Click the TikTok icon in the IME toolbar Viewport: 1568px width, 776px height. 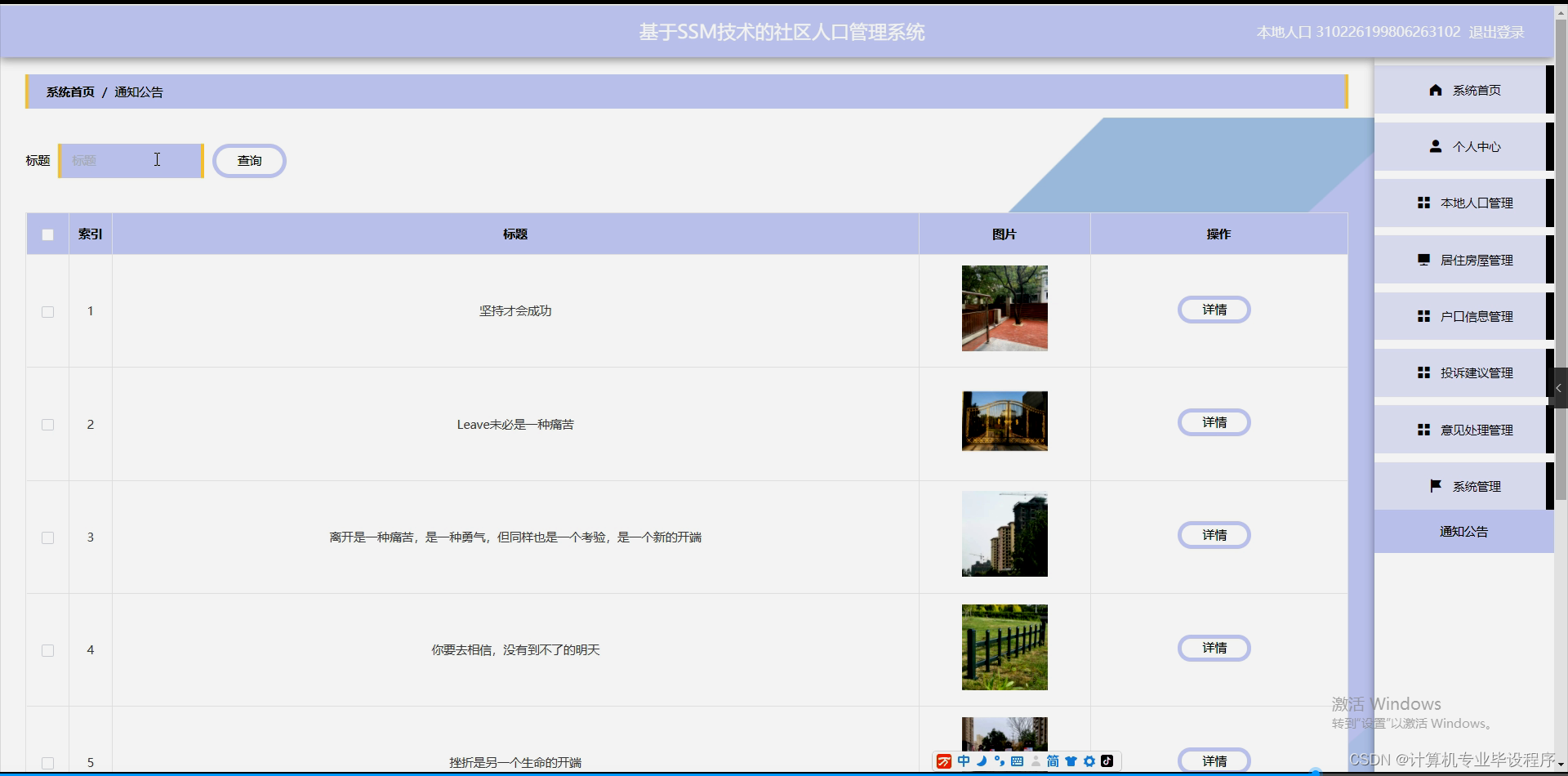tap(1108, 761)
